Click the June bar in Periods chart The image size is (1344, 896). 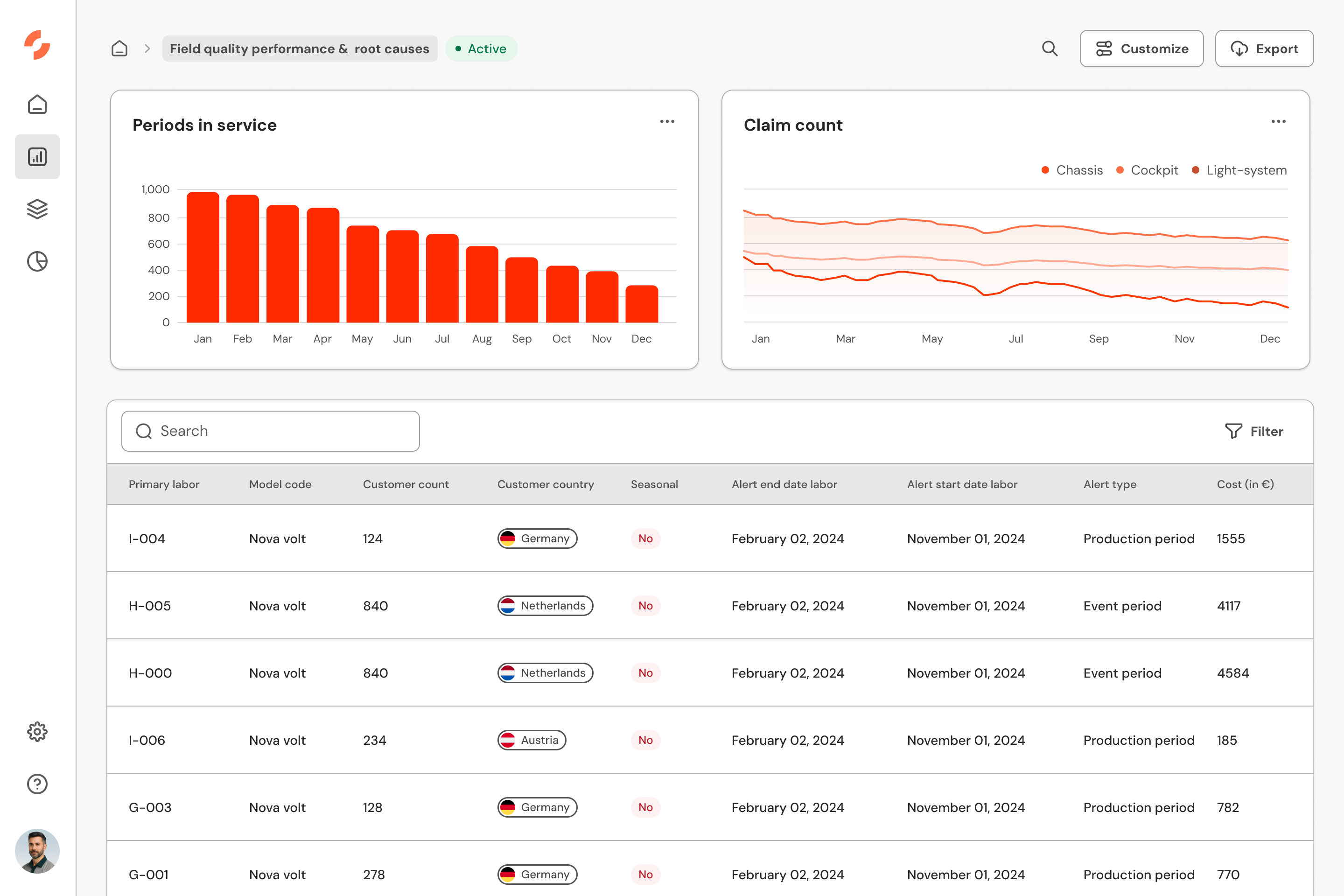coord(402,277)
